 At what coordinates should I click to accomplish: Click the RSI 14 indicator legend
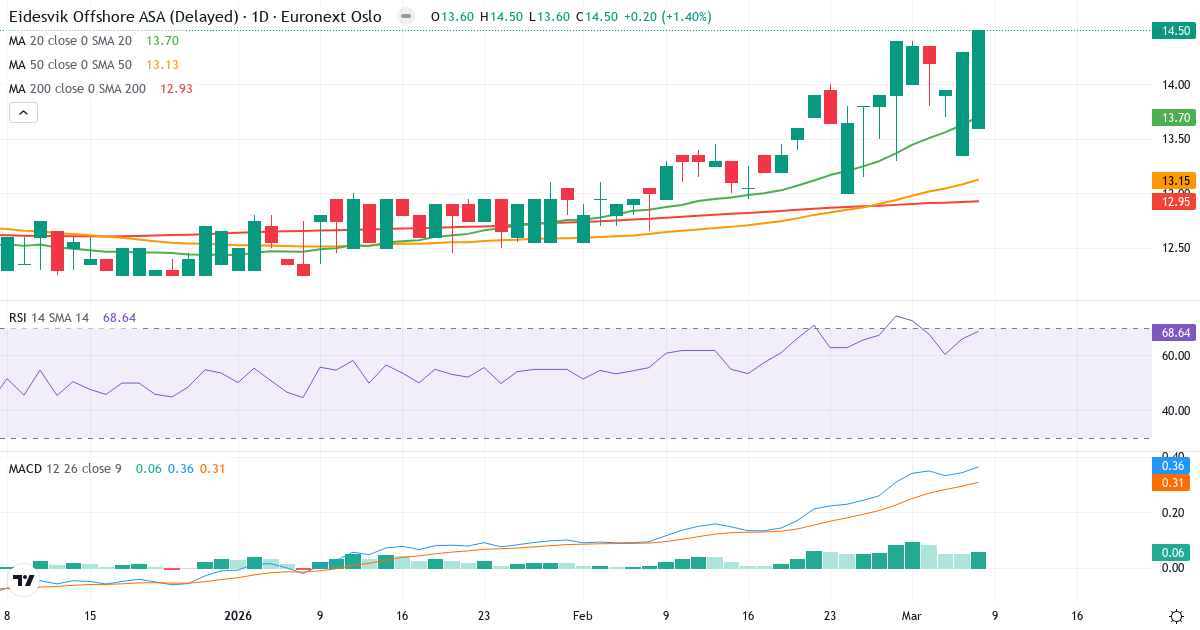click(49, 318)
